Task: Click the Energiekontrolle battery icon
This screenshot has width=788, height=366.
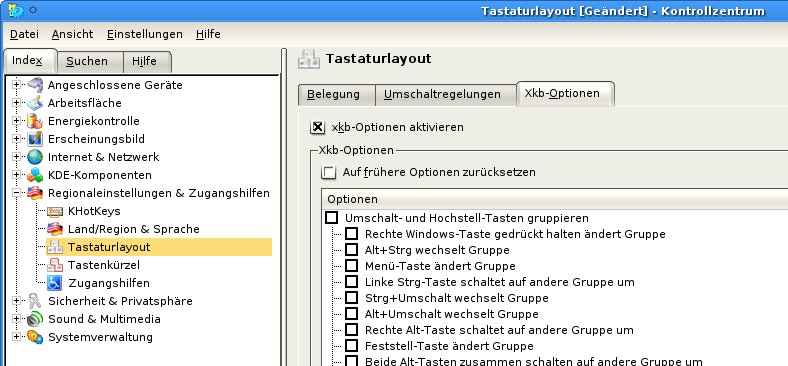Action: click(35, 121)
